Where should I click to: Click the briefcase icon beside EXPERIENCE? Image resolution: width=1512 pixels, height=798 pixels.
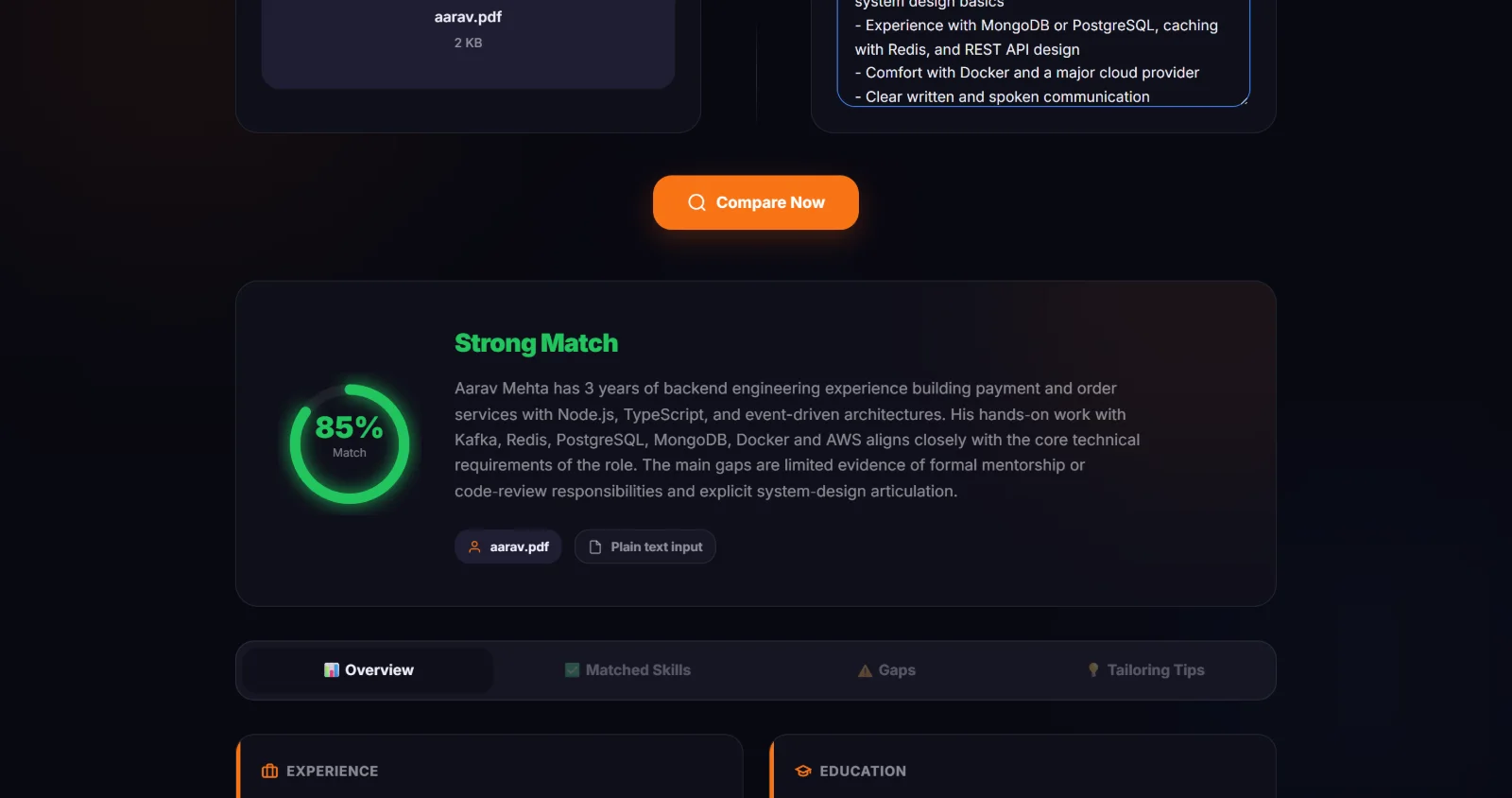point(269,772)
